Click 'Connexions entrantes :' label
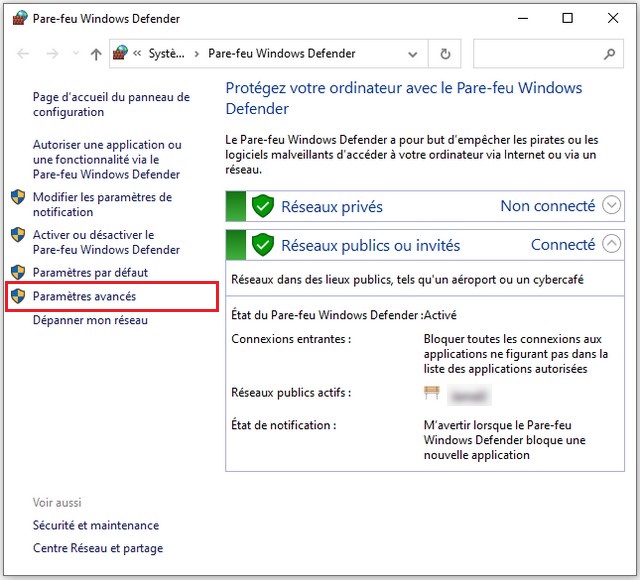The width and height of the screenshot is (640, 580). click(291, 339)
